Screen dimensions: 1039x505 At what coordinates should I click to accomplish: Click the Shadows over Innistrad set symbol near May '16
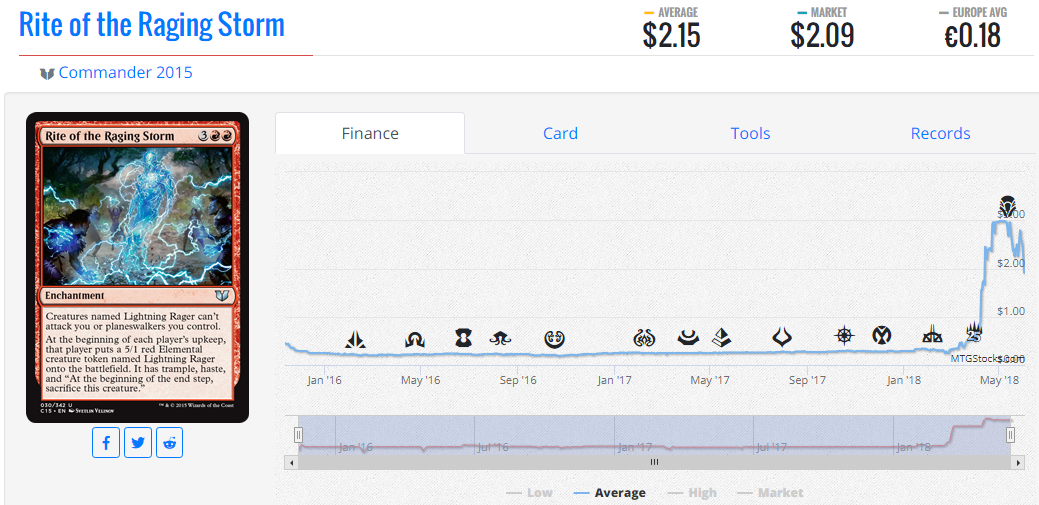(415, 340)
